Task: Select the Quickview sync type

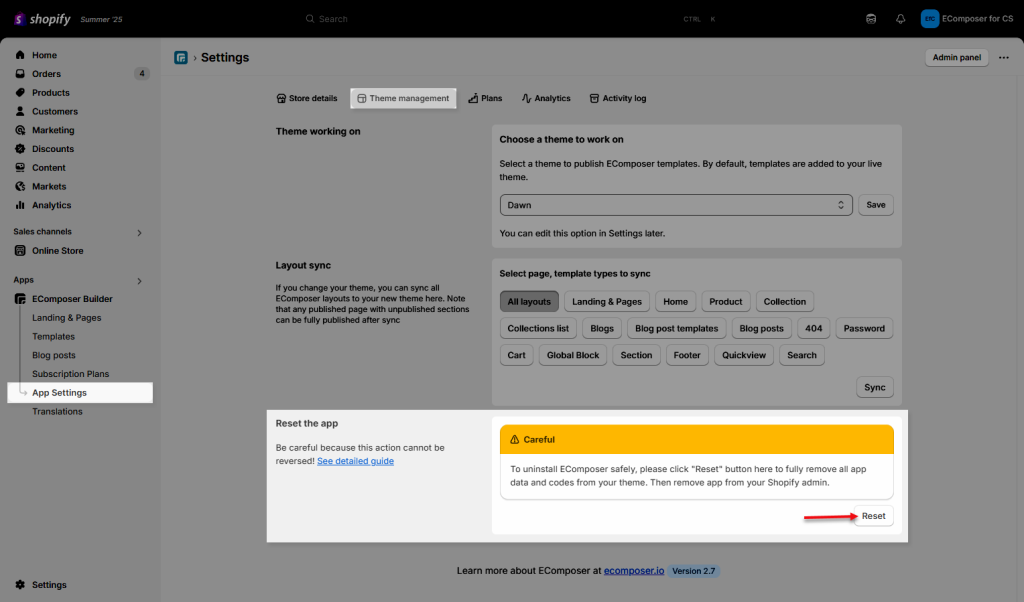Action: (744, 355)
